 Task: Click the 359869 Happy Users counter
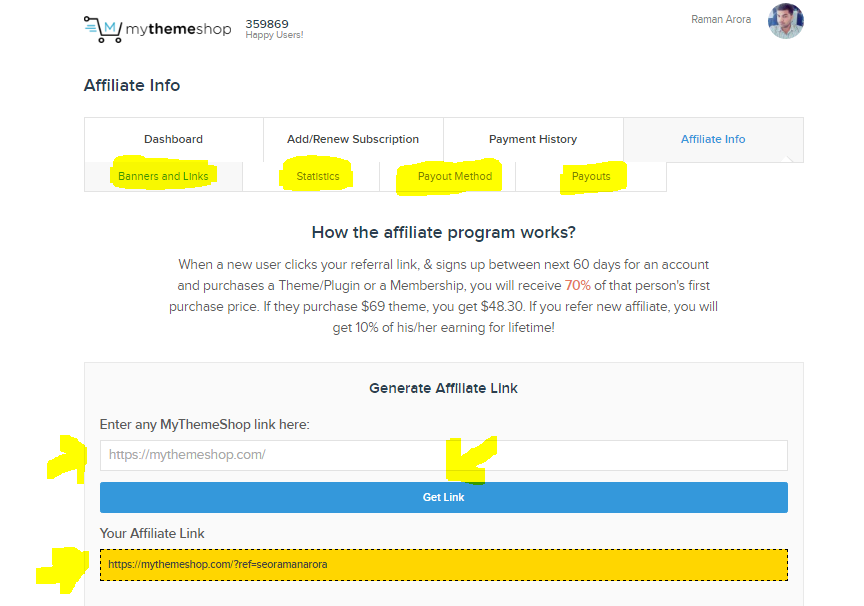(x=274, y=29)
